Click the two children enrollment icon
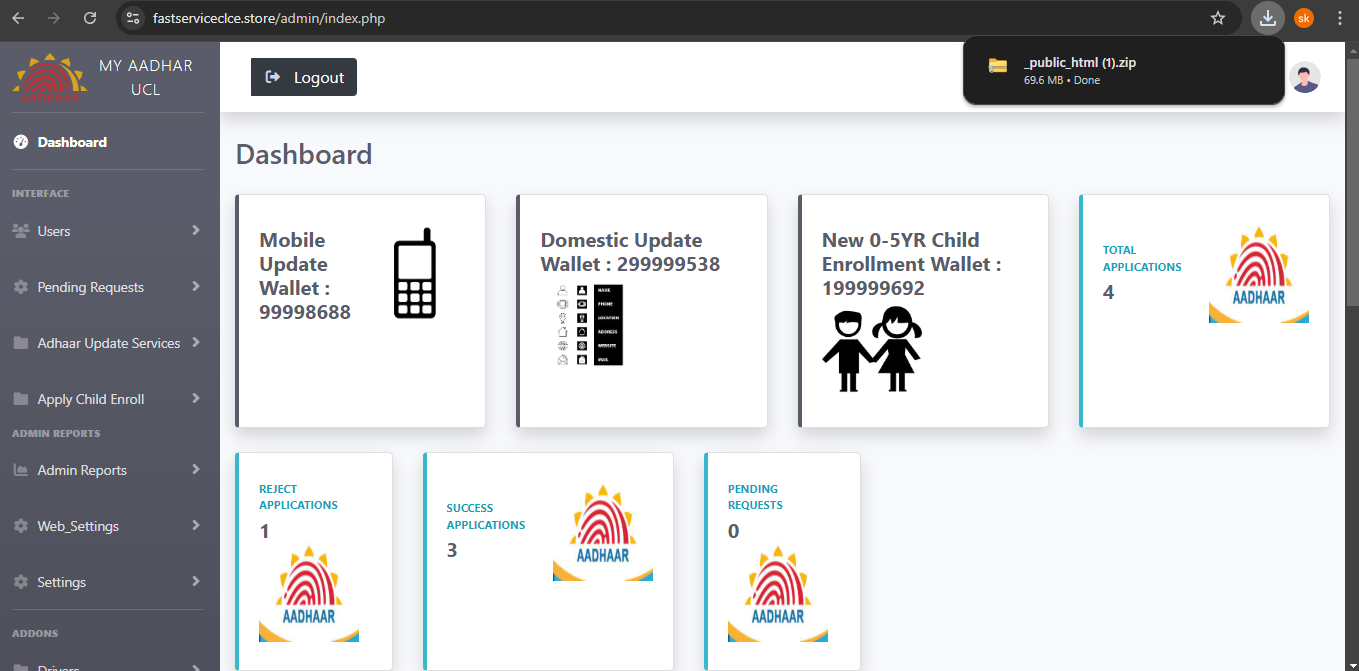 pyautogui.click(x=871, y=349)
